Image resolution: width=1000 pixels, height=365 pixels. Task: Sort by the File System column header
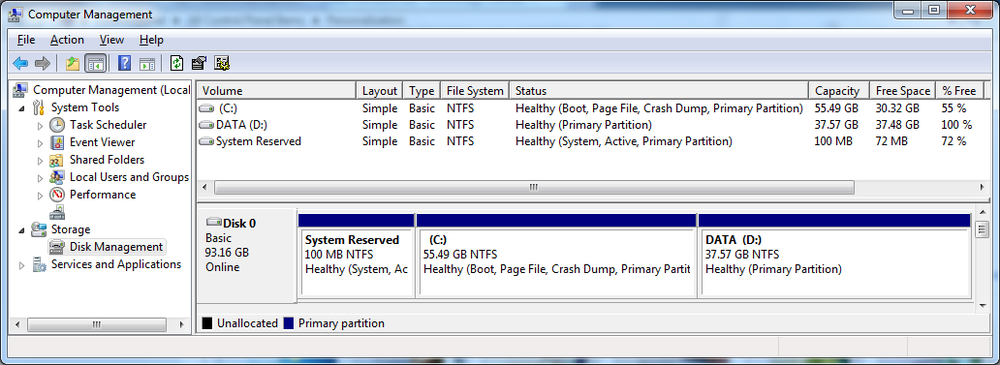[476, 91]
